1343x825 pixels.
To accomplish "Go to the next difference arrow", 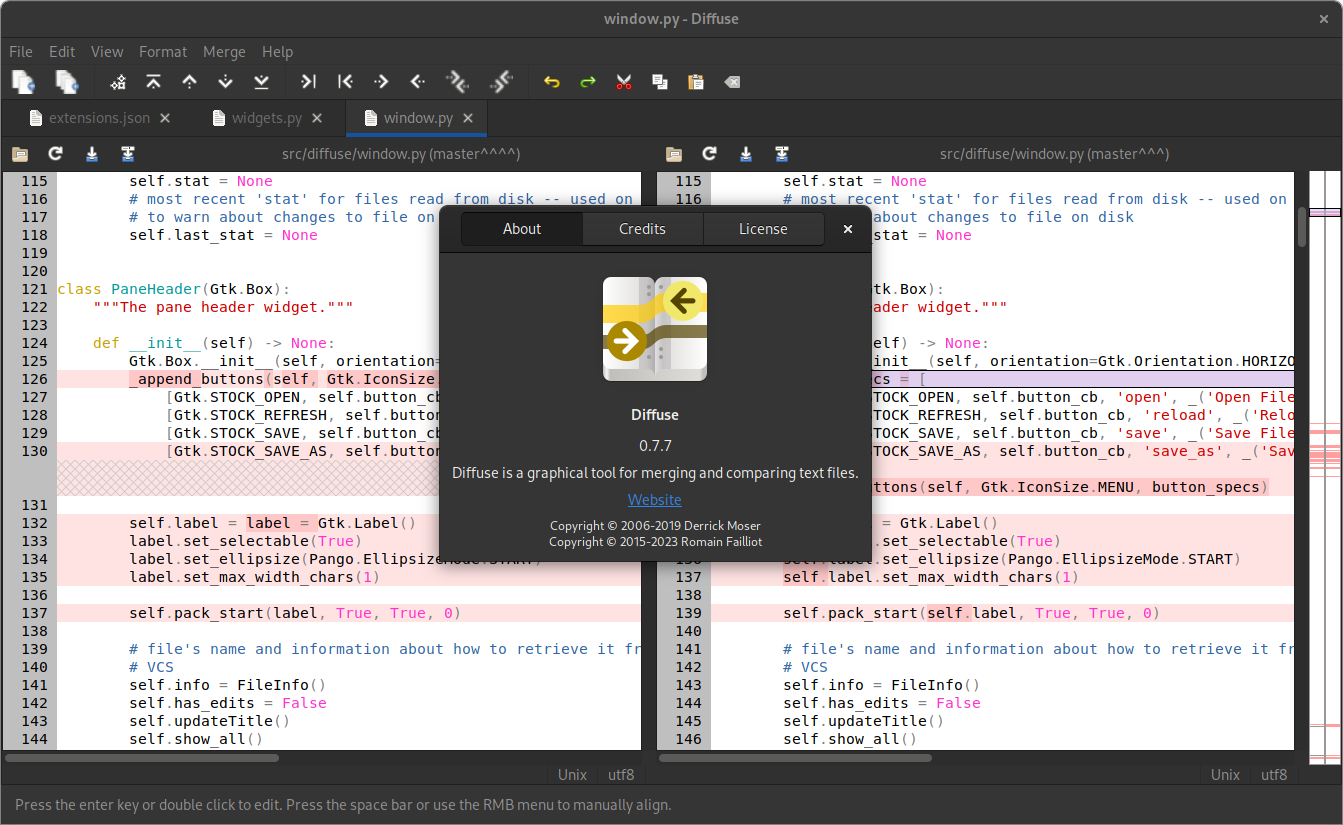I will [x=225, y=82].
